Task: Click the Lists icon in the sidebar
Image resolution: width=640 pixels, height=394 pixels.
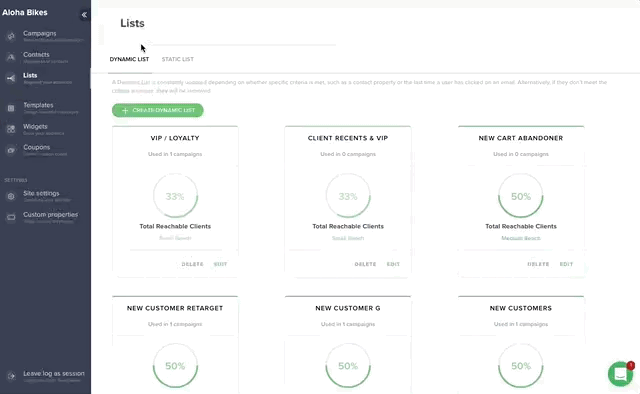Action: pyautogui.click(x=11, y=78)
